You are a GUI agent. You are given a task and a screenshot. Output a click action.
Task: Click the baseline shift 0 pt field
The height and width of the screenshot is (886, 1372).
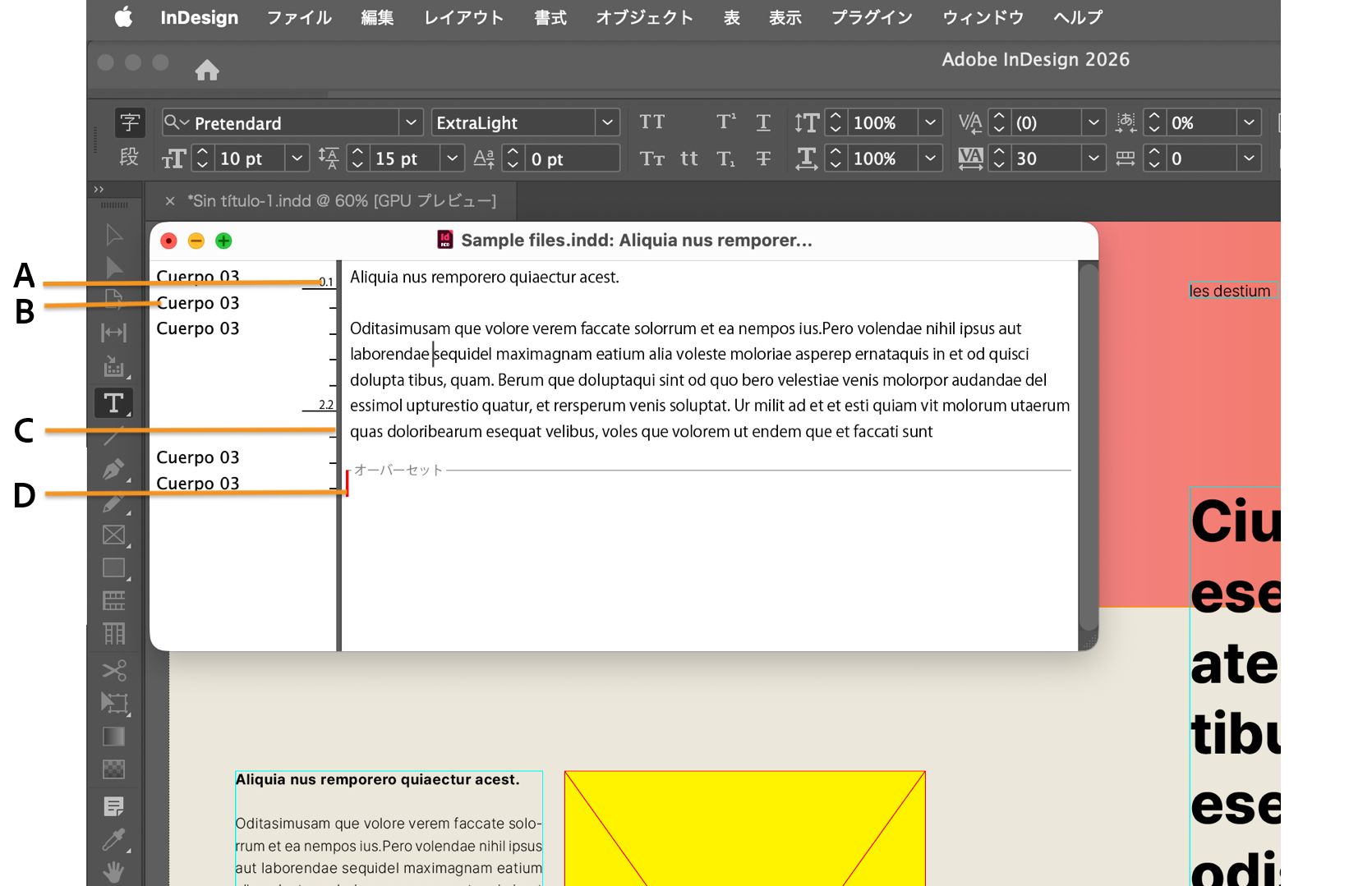coord(573,158)
